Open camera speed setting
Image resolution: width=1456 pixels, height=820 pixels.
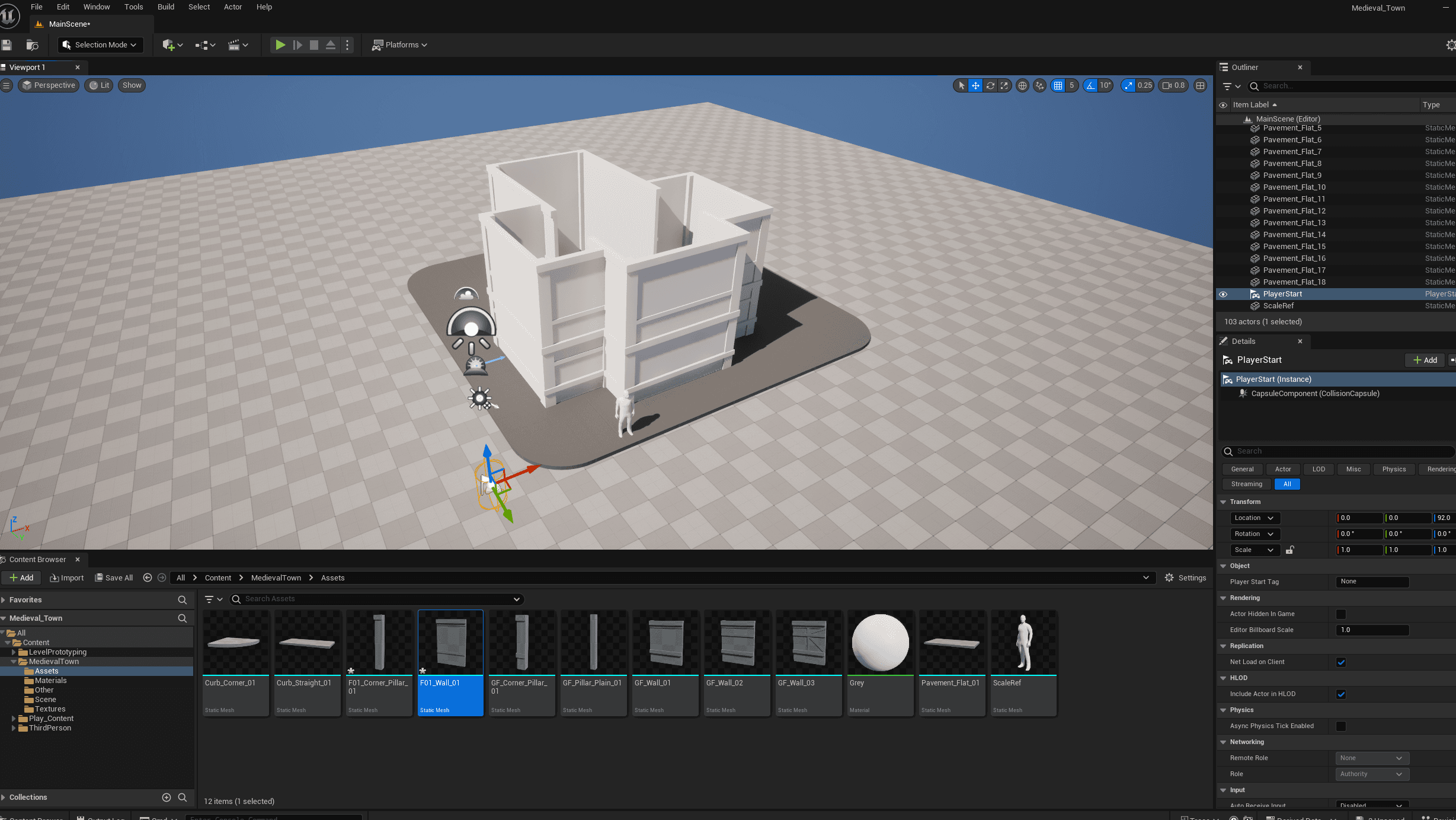[1173, 85]
